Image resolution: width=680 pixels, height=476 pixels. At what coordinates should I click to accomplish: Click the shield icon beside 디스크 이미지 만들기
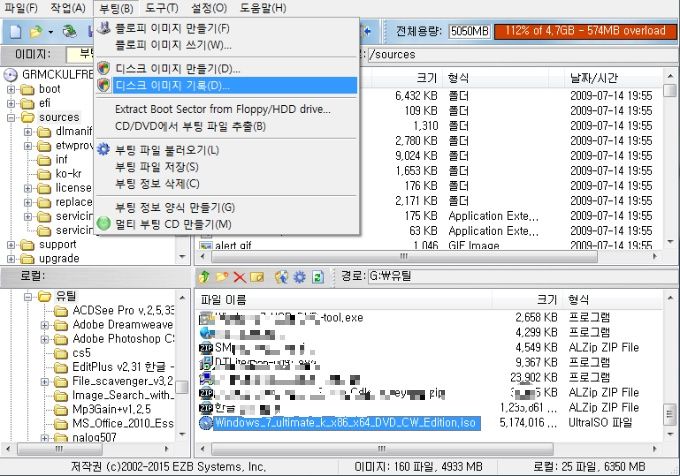[104, 68]
